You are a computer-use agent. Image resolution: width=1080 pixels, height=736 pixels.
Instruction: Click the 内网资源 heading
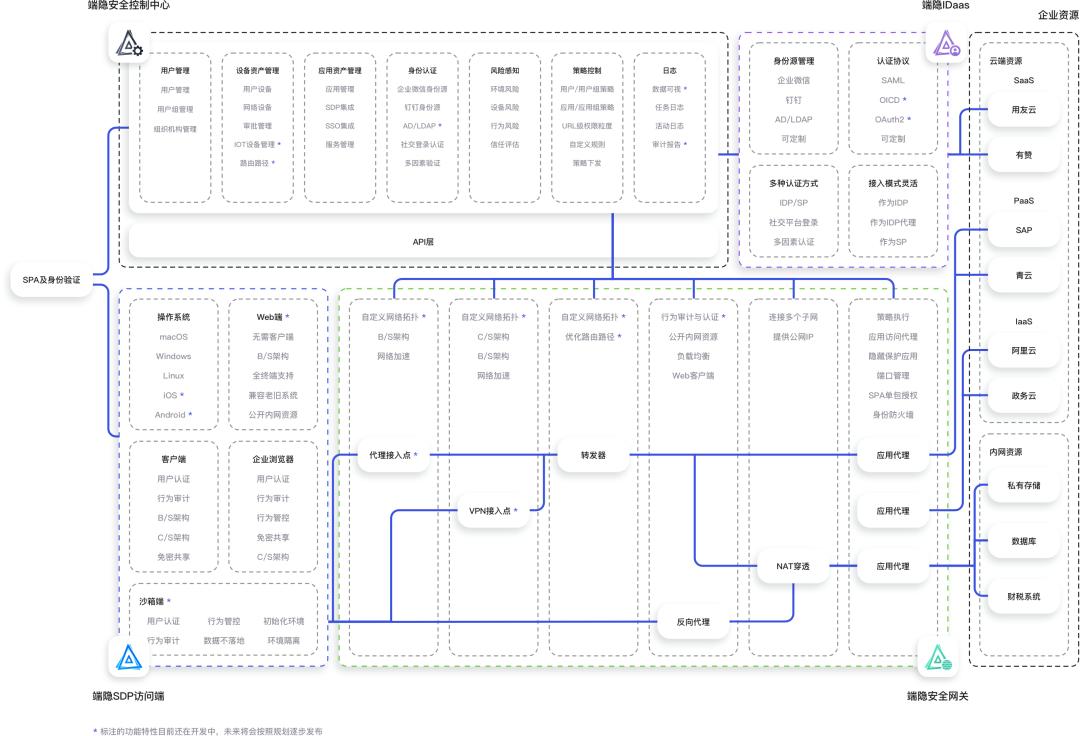1006,452
